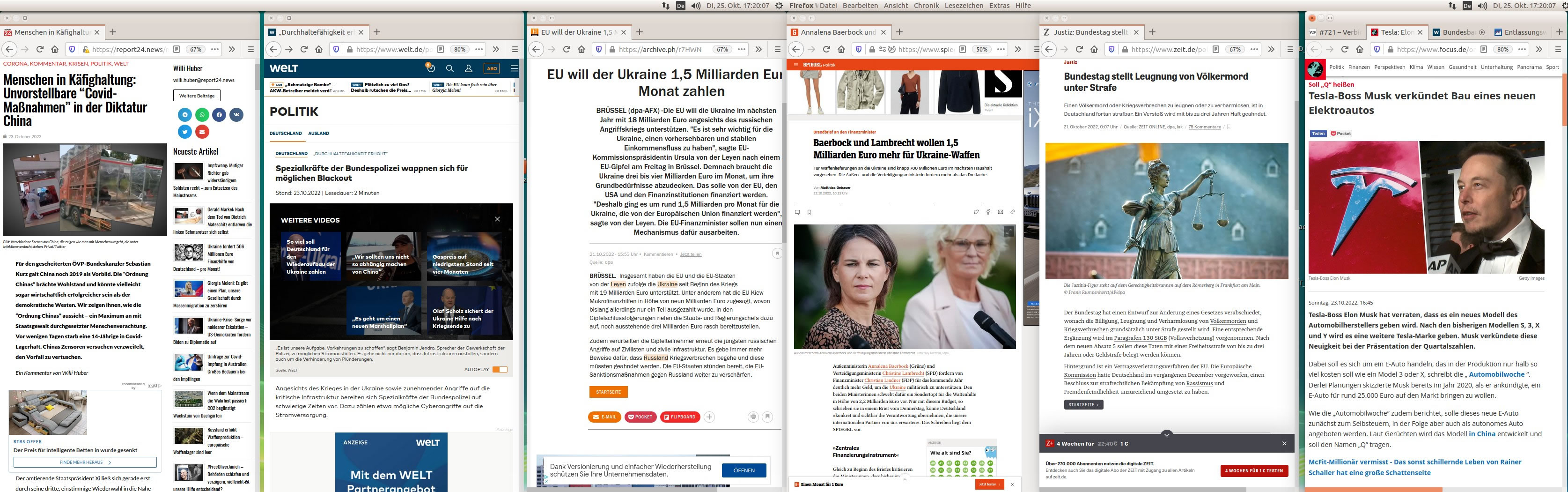Open the Datei menu
The height and width of the screenshot is (492, 1568).
828,6
